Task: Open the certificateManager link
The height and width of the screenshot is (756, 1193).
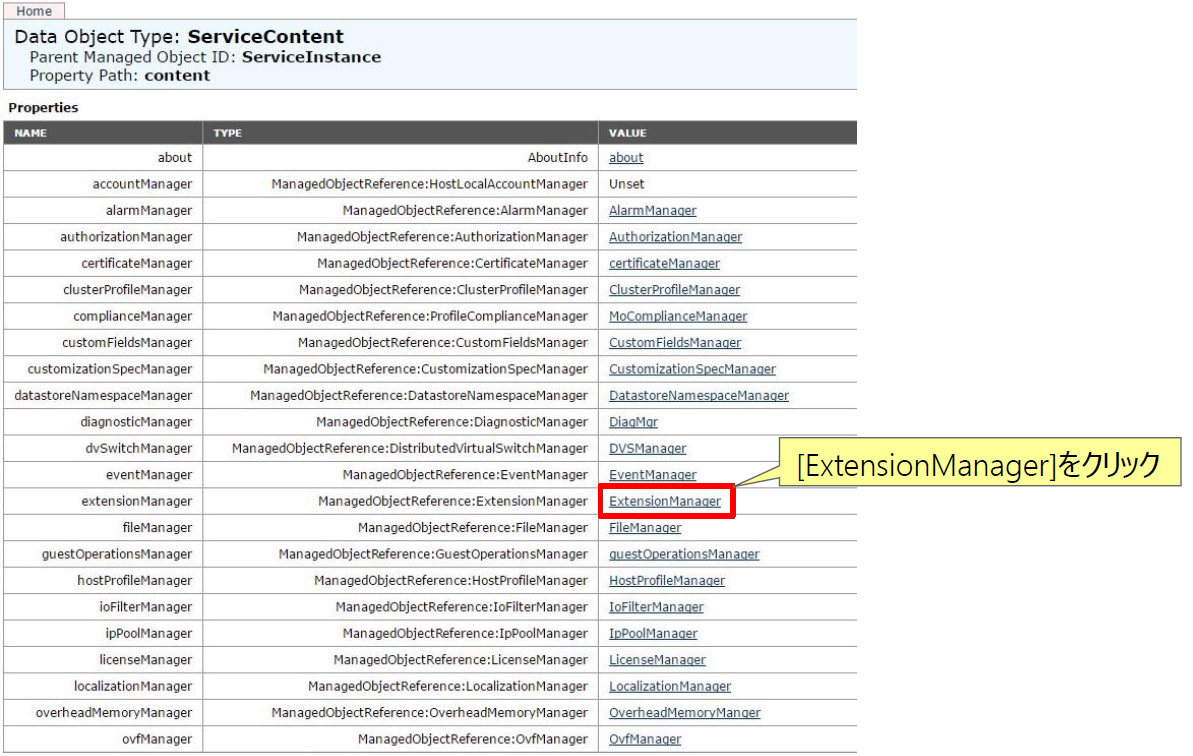Action: point(664,264)
